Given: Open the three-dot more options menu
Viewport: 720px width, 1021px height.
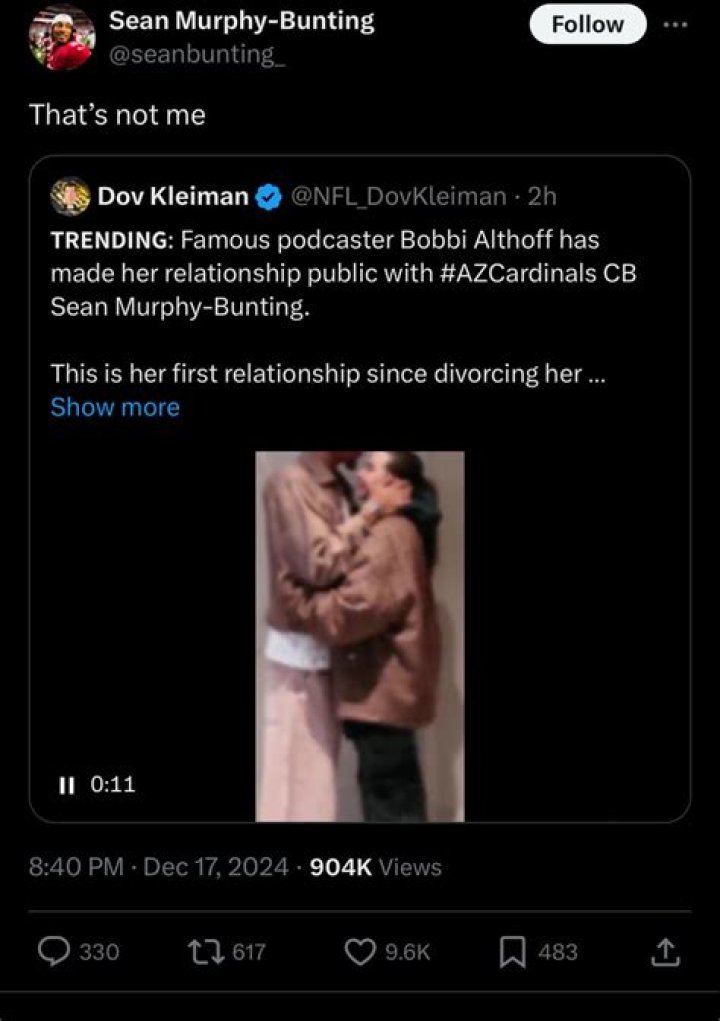Looking at the screenshot, I should click(x=677, y=24).
